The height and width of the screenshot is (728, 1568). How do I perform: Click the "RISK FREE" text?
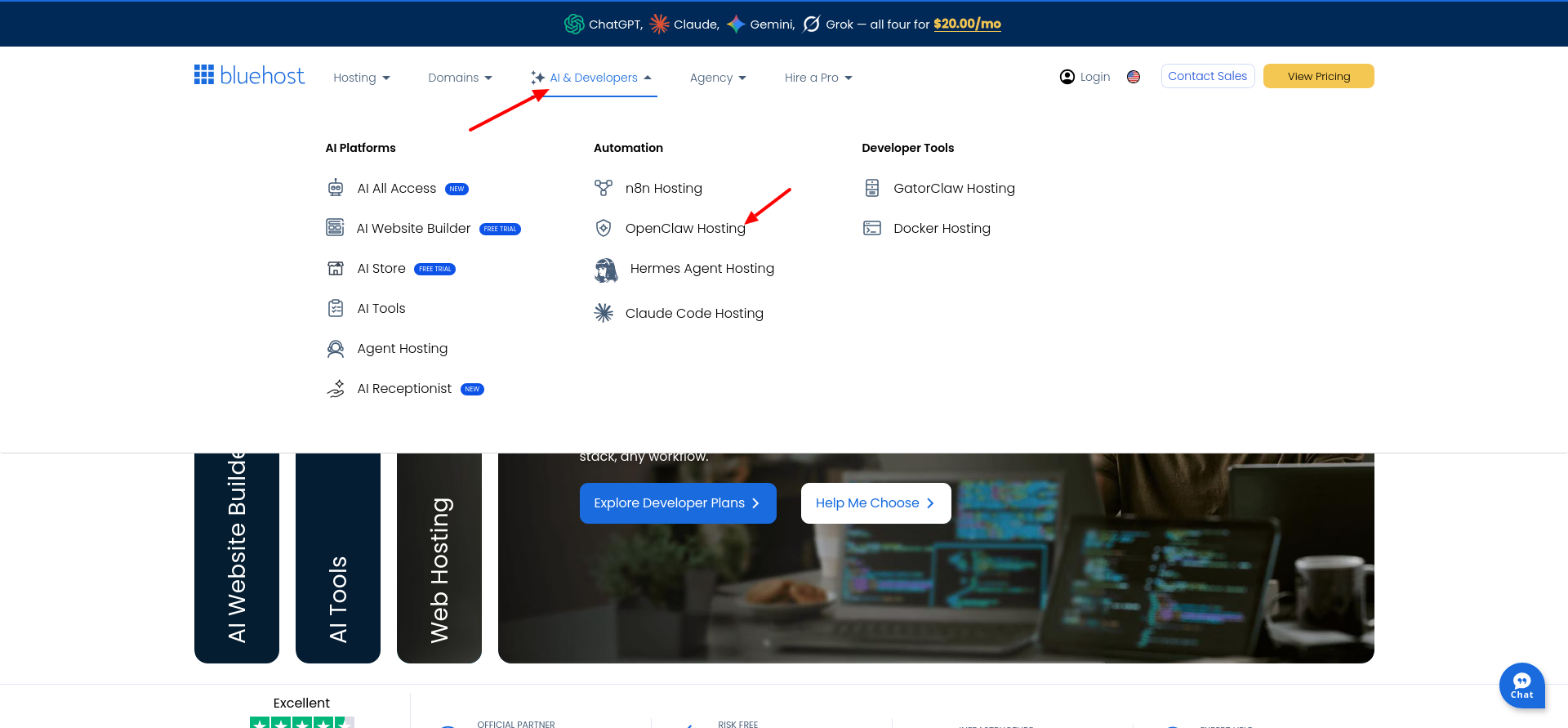tap(738, 724)
